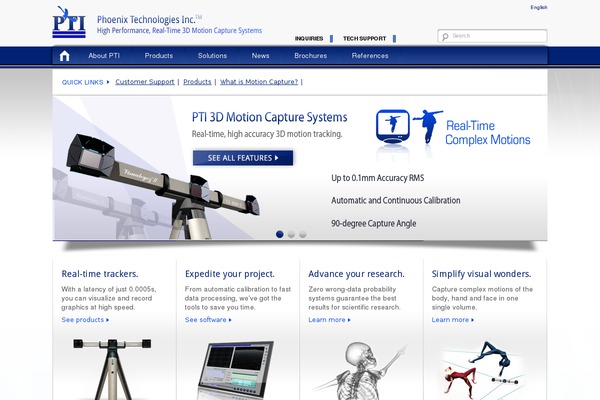Click the TECH SUPPORT link

tap(365, 39)
